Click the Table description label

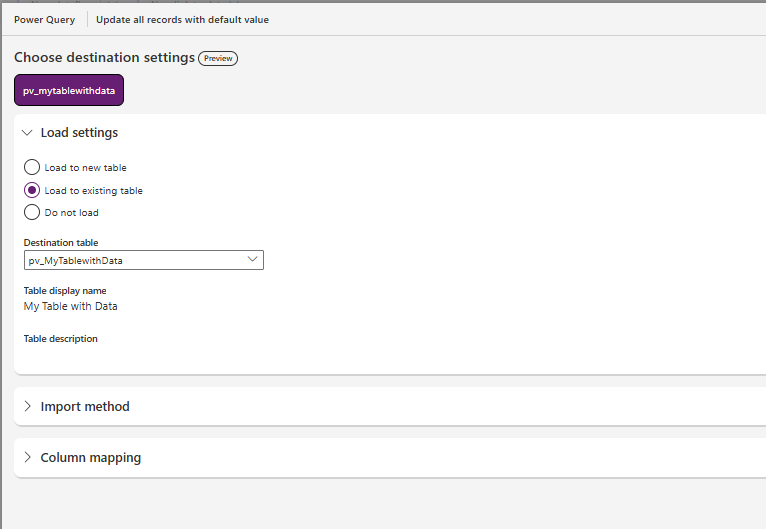(x=61, y=339)
